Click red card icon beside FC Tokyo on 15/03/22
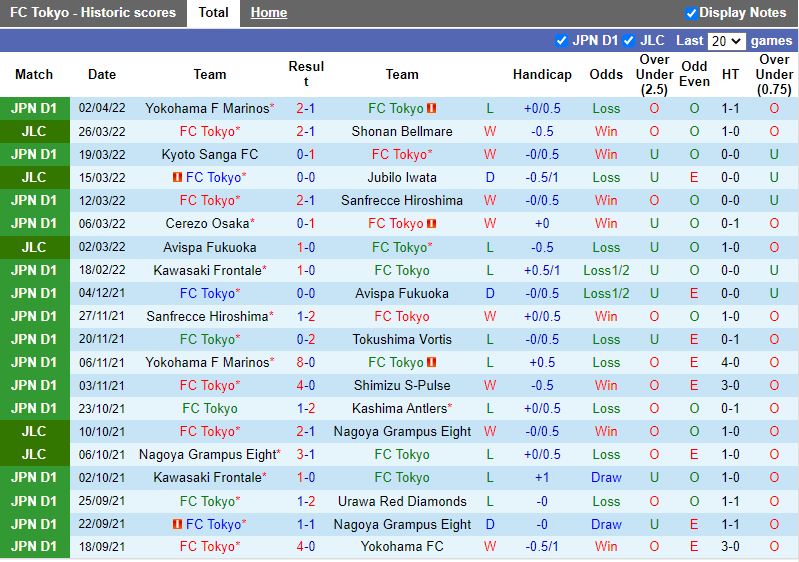Screen dimensions: 799x562 tap(176, 177)
